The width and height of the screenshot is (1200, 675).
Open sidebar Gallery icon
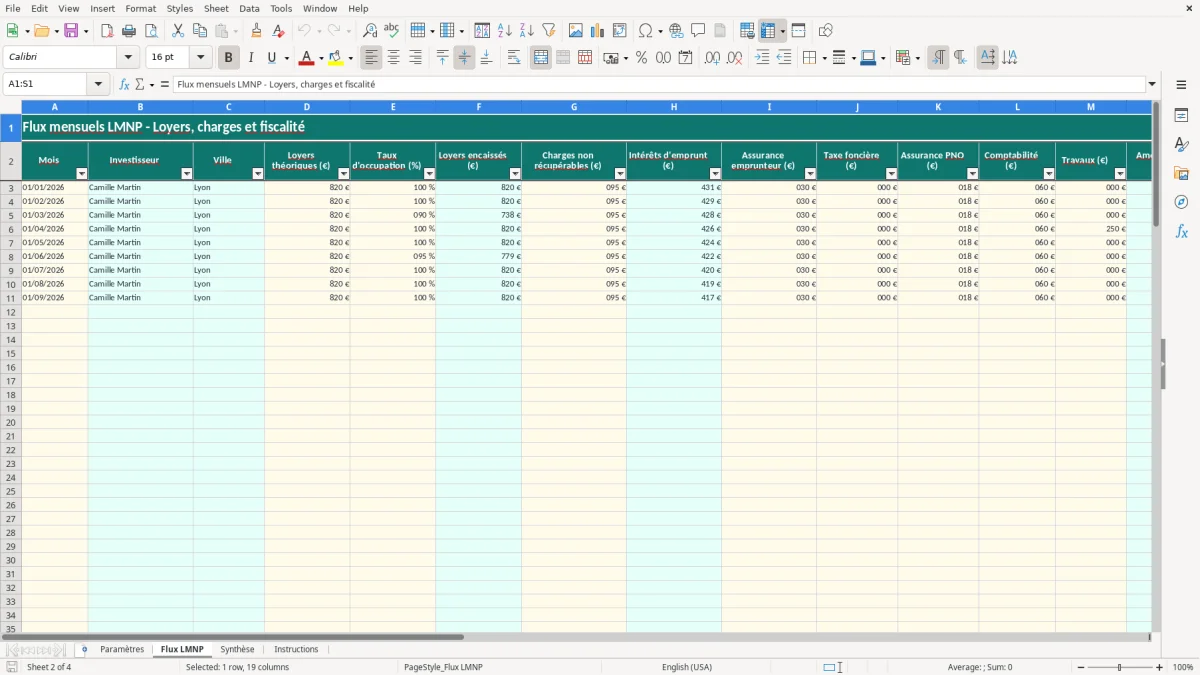[x=1181, y=173]
